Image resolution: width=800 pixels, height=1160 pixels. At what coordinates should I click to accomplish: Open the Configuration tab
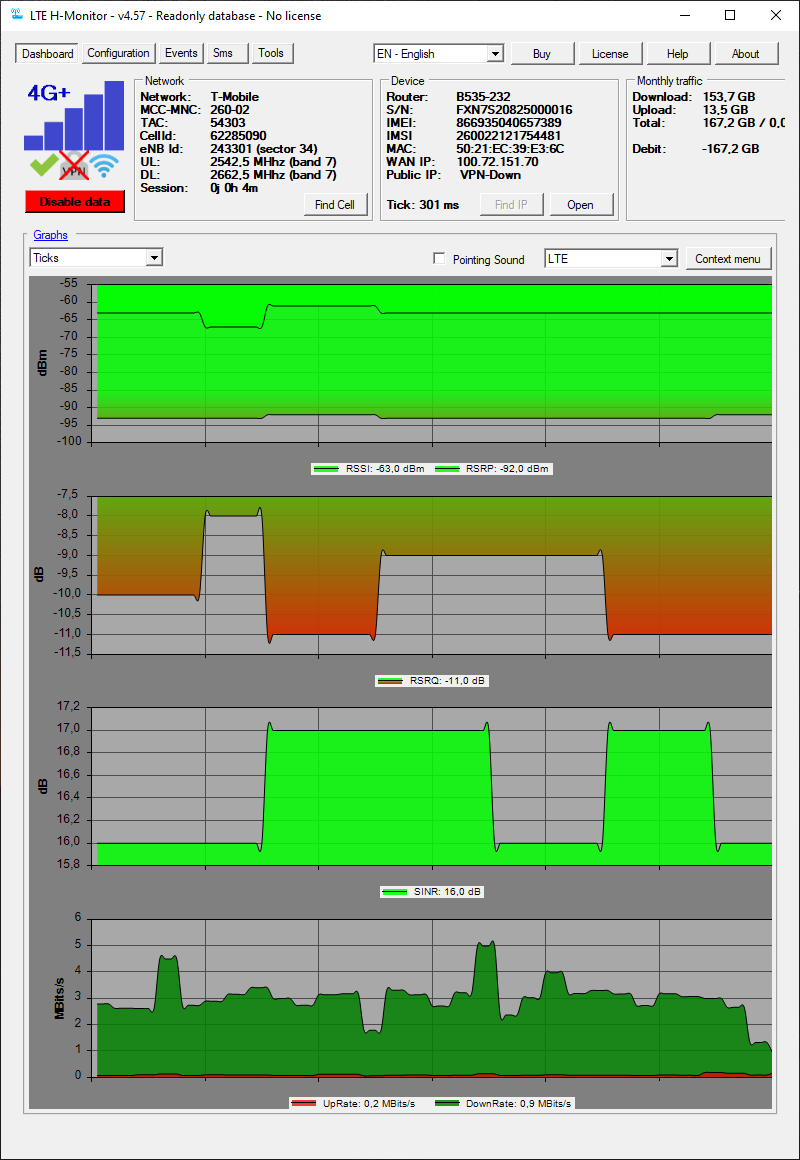pos(118,53)
